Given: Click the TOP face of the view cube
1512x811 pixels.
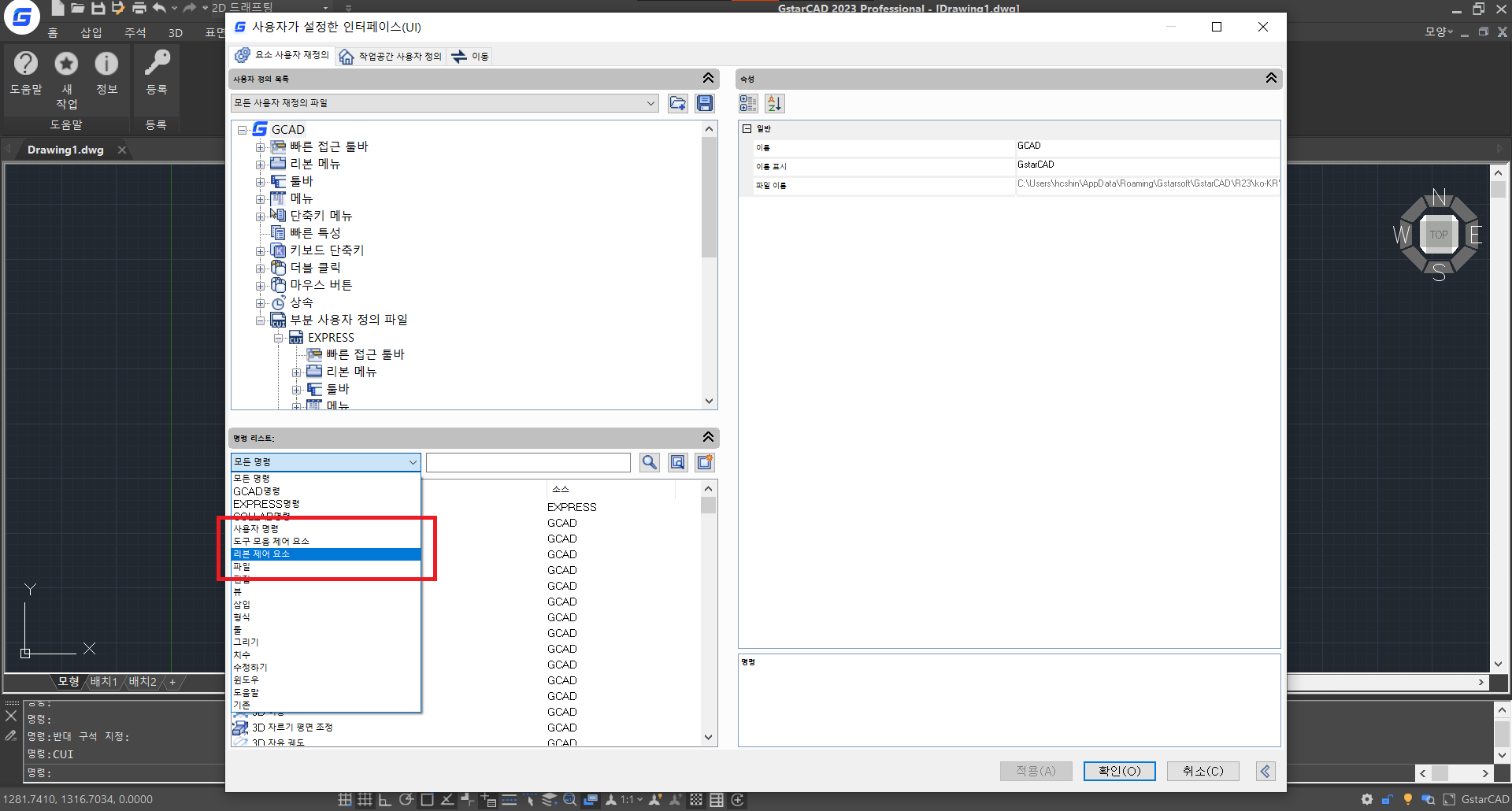Looking at the screenshot, I should coord(1439,235).
